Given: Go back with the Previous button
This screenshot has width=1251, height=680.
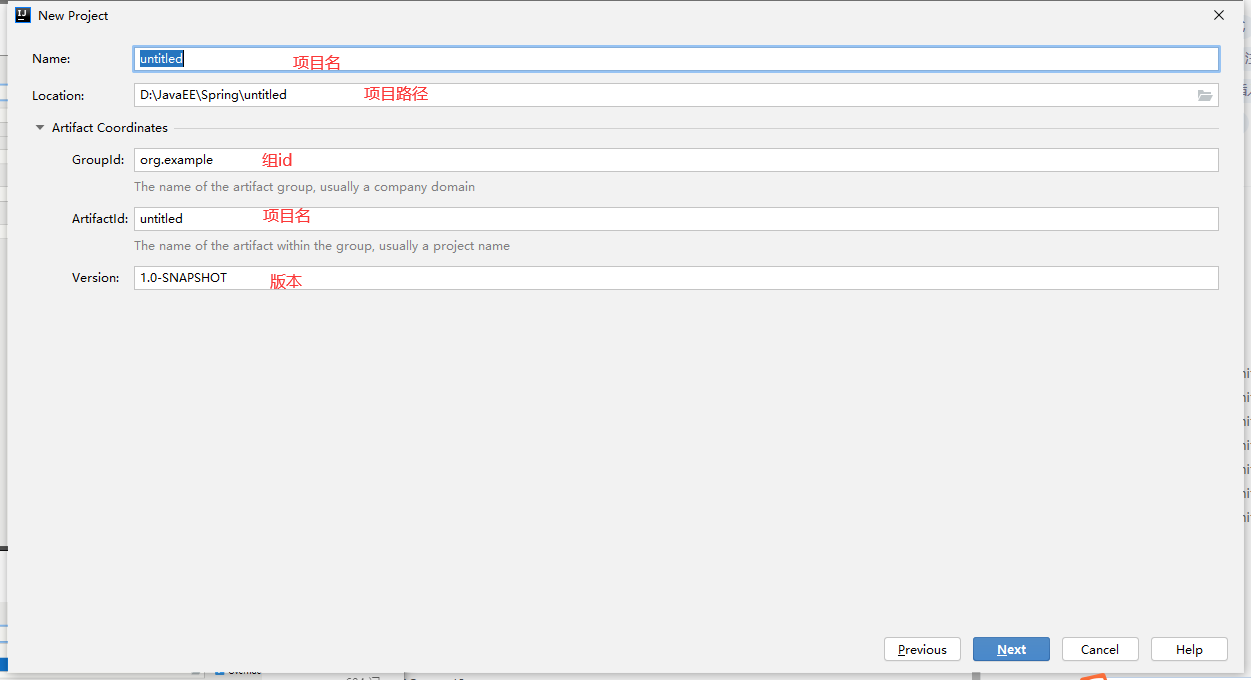Looking at the screenshot, I should pyautogui.click(x=922, y=649).
